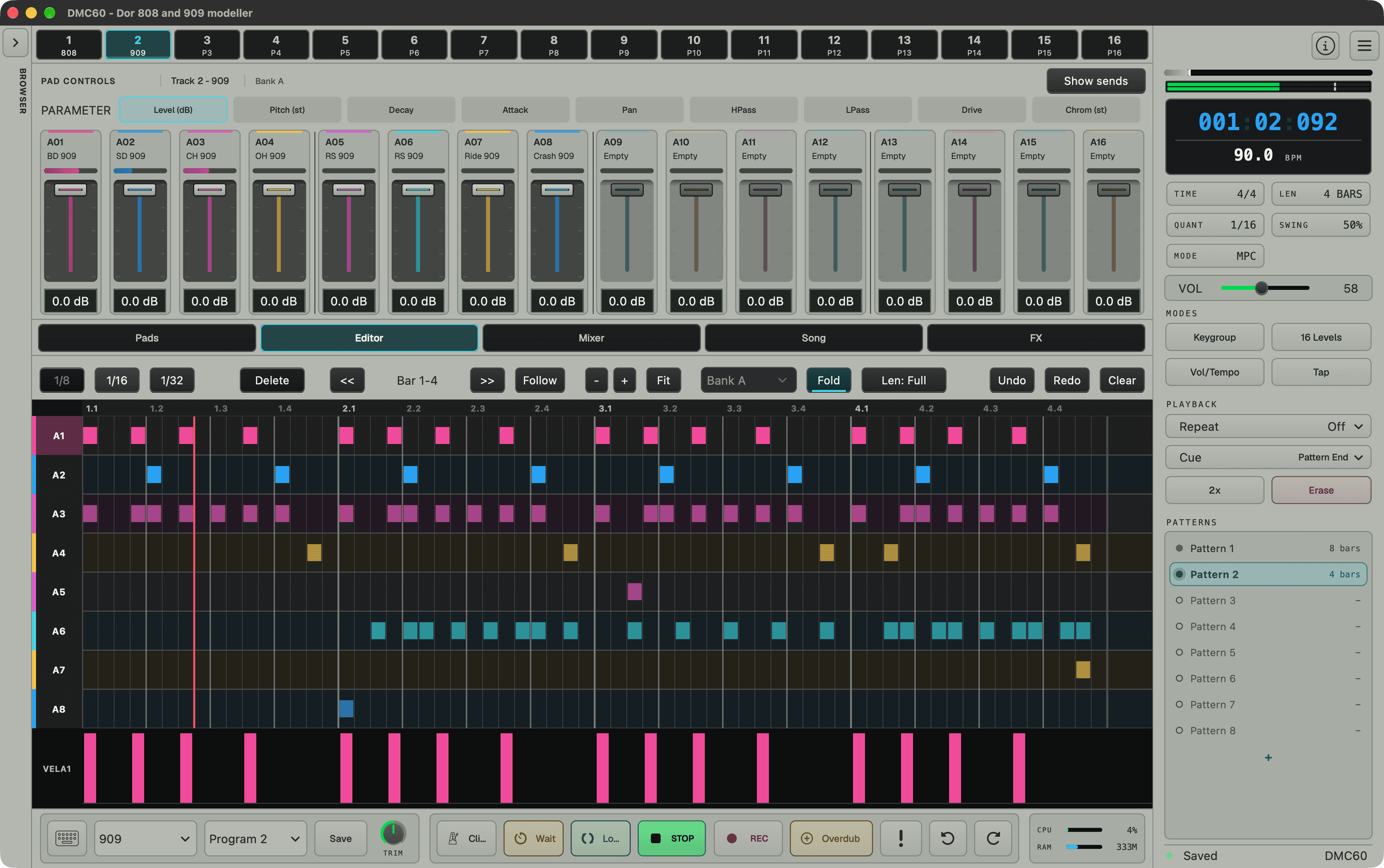Zoom in with the plus button

pos(625,380)
